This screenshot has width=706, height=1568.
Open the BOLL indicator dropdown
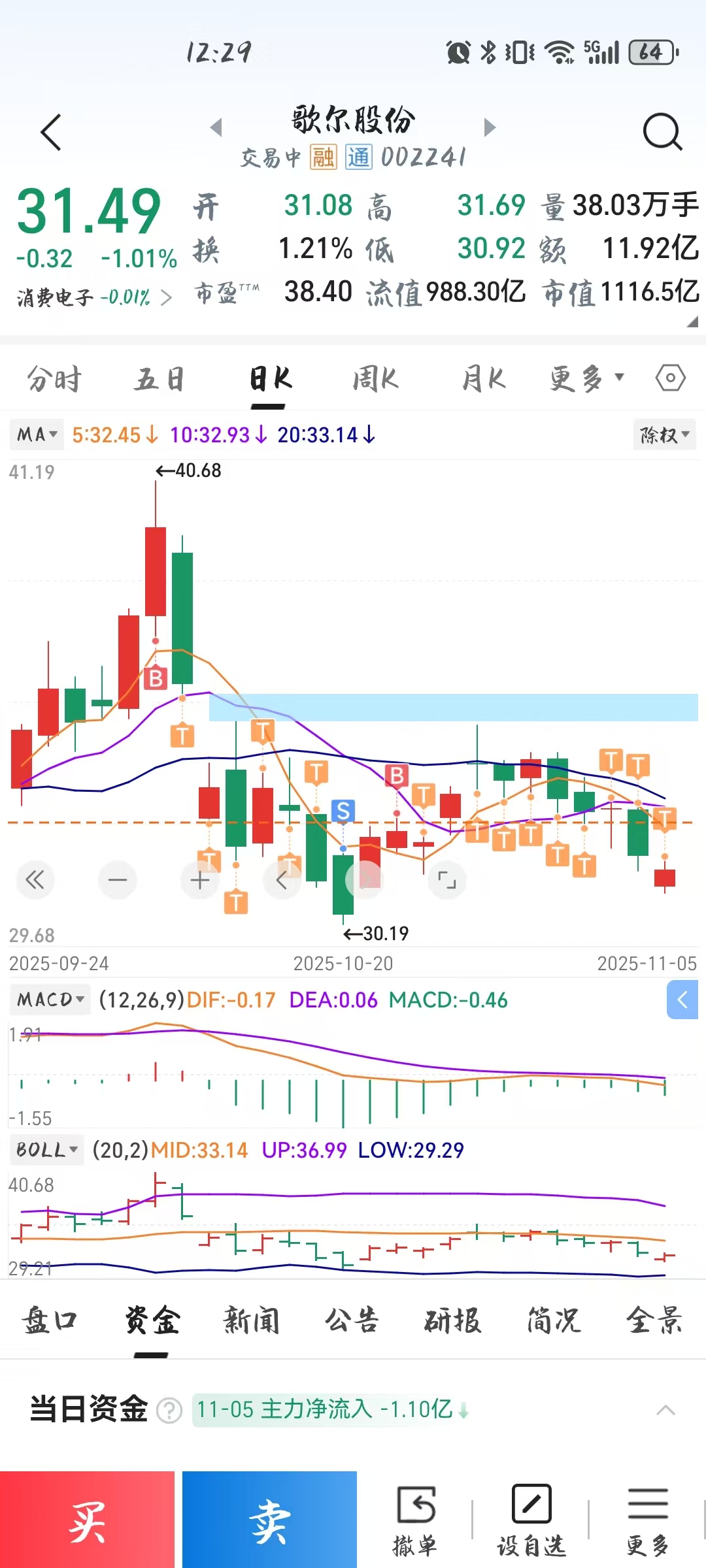point(47,1150)
